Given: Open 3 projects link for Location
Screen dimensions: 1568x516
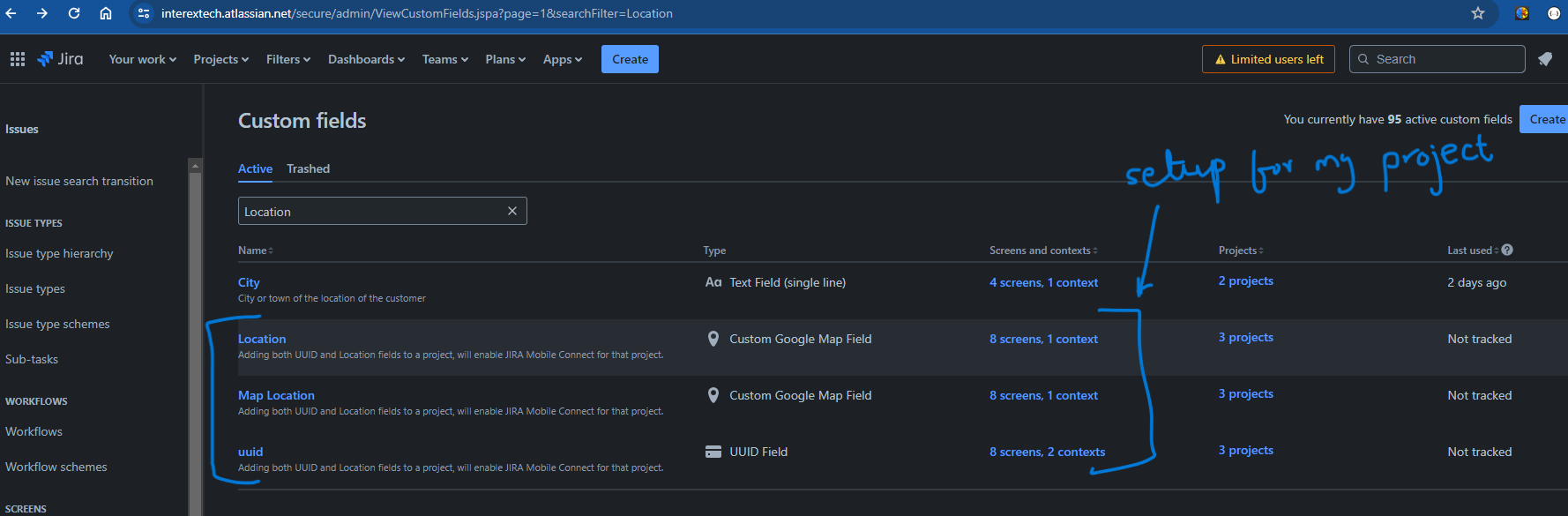Looking at the screenshot, I should coord(1245,337).
